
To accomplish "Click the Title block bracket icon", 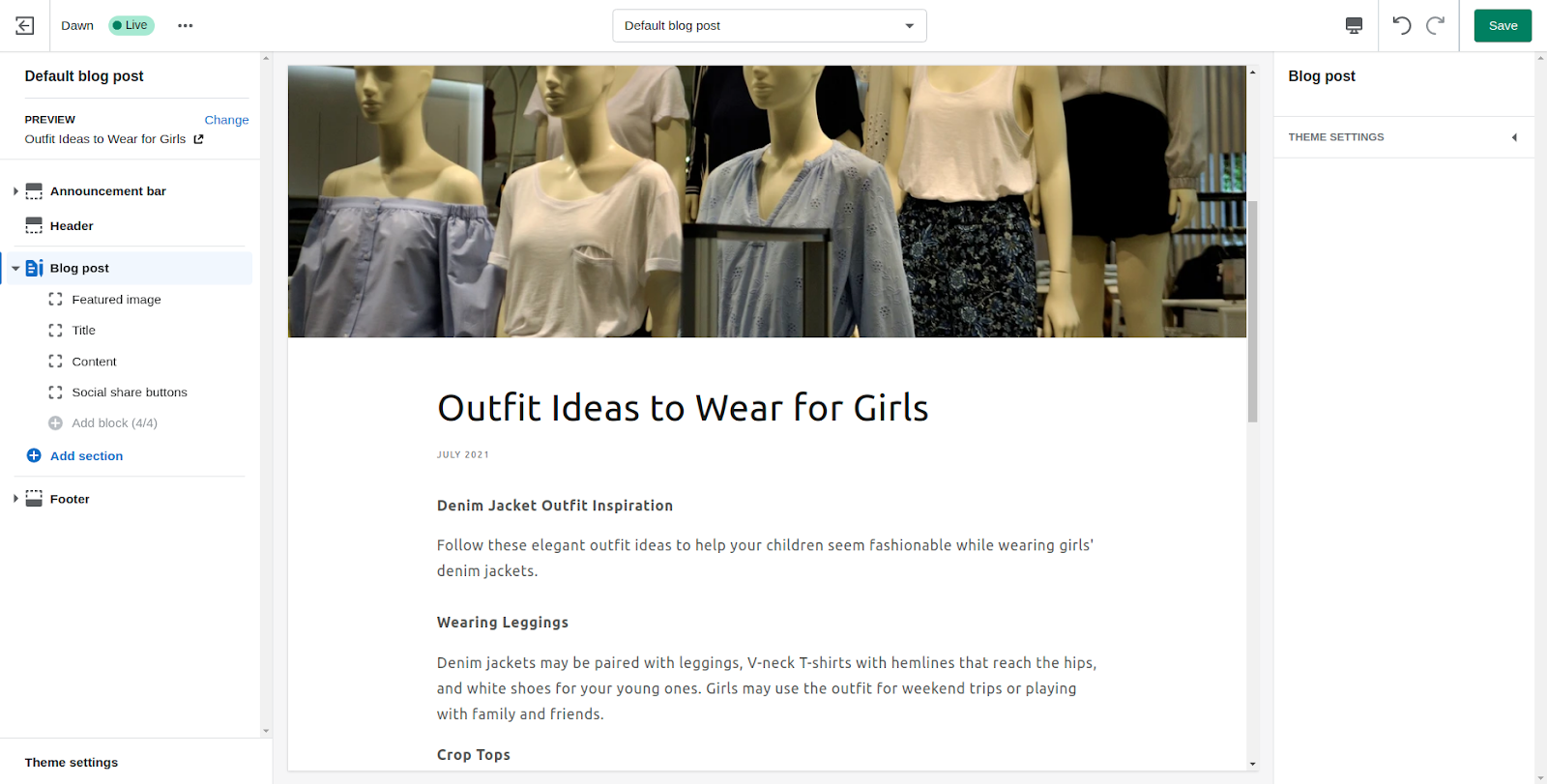I will click(x=55, y=331).
